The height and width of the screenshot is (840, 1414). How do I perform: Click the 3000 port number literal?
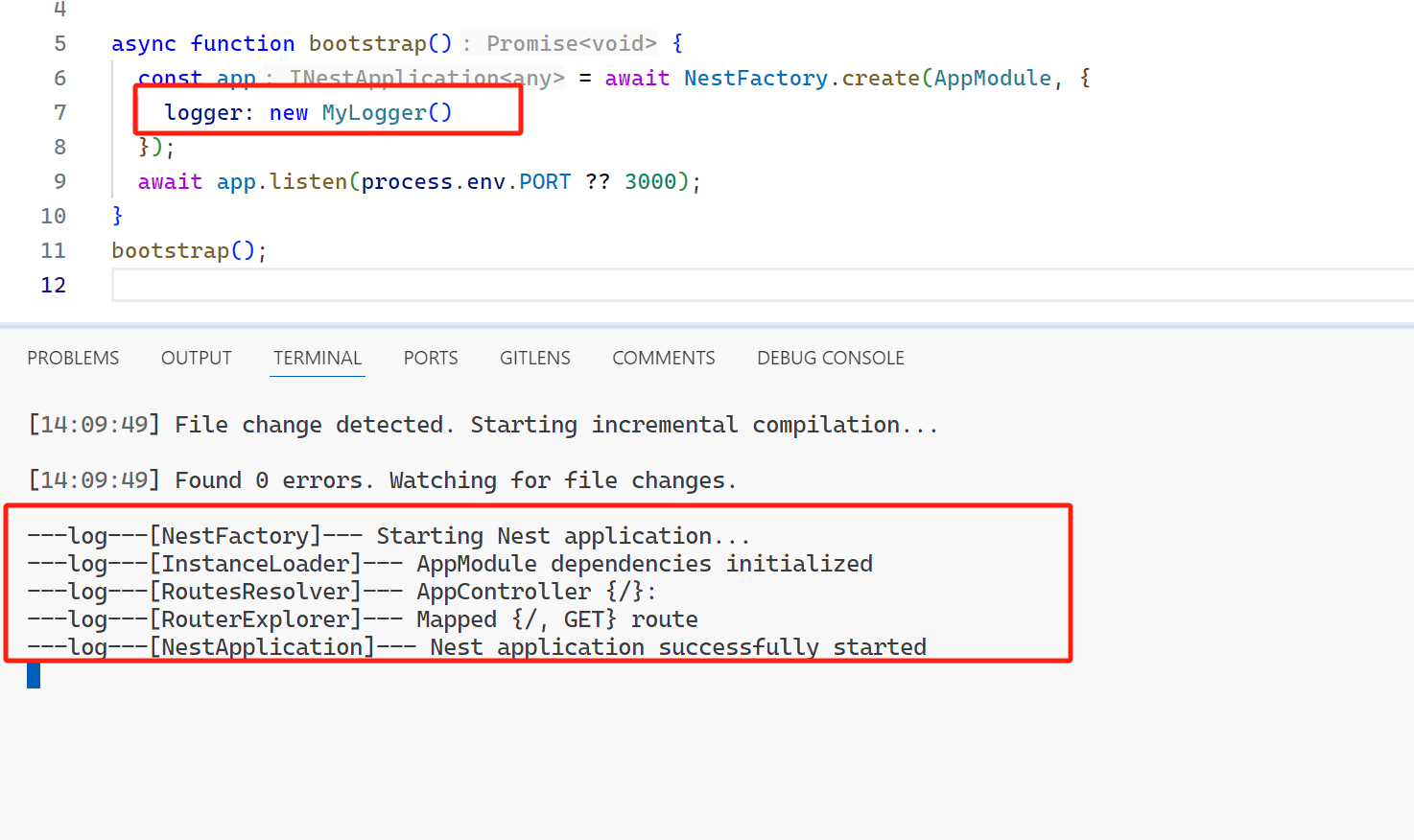click(650, 182)
